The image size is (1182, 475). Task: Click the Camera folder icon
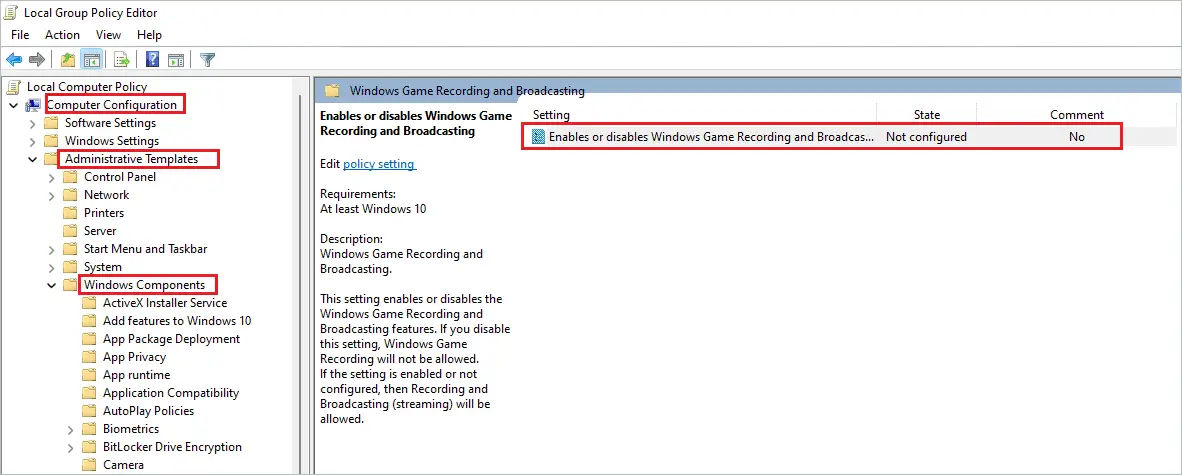pos(90,465)
